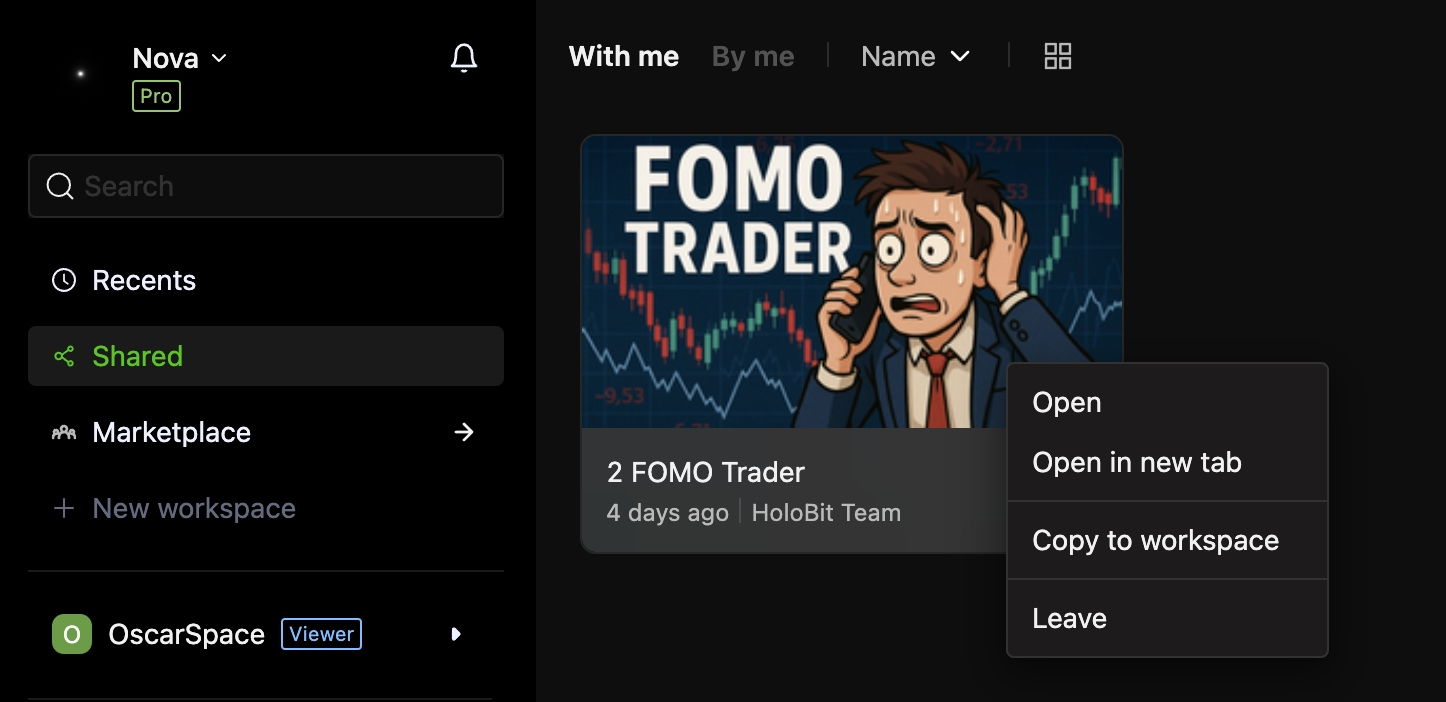This screenshot has height=702, width=1446.
Task: Switch to grid view layout icon
Action: tap(1057, 56)
